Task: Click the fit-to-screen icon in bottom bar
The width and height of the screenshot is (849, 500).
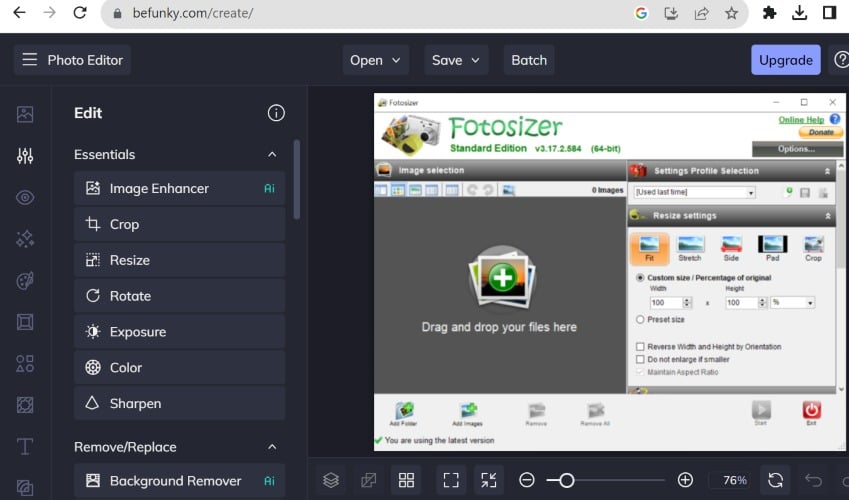Action: click(x=451, y=480)
